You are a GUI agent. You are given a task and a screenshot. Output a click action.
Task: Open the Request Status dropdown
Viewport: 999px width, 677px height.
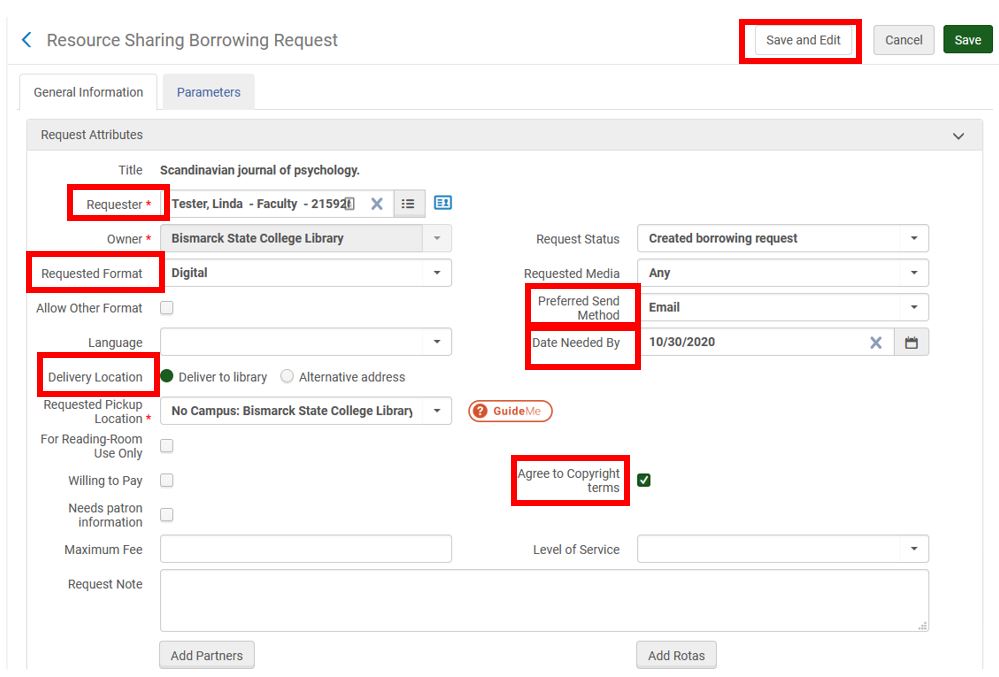[x=912, y=237]
